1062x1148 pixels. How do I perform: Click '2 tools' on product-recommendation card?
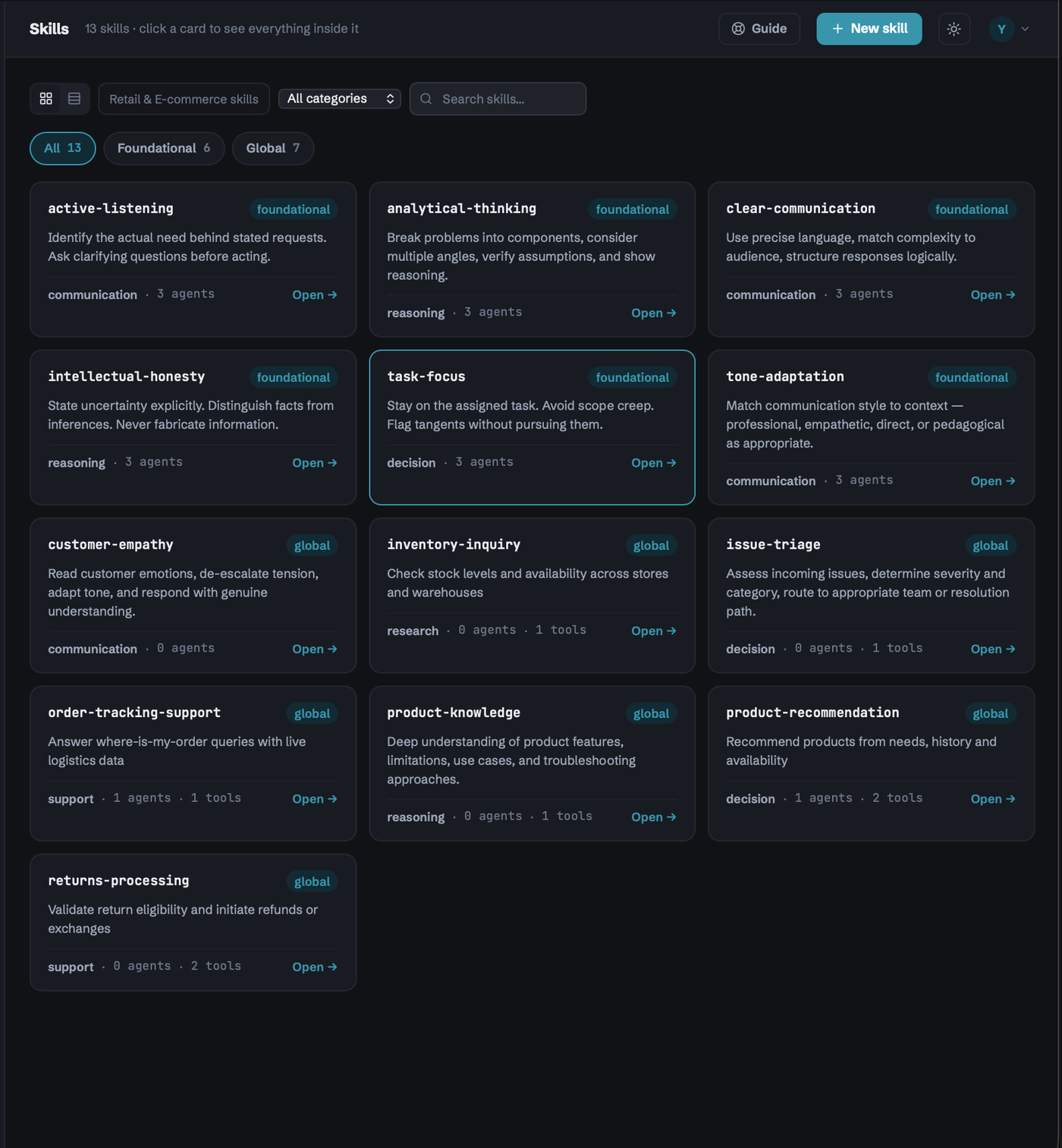tap(897, 798)
